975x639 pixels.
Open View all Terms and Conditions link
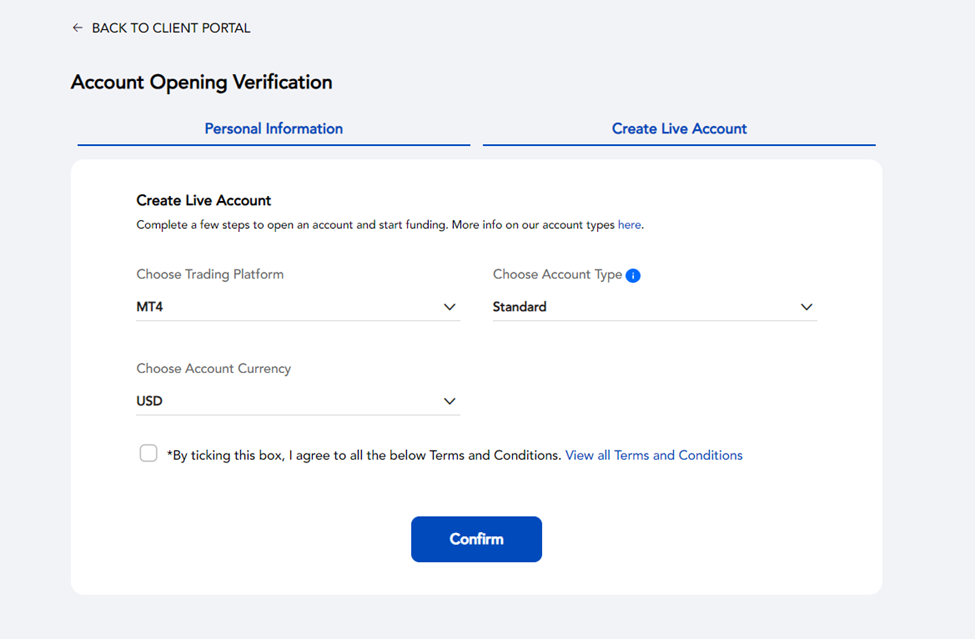pos(654,455)
